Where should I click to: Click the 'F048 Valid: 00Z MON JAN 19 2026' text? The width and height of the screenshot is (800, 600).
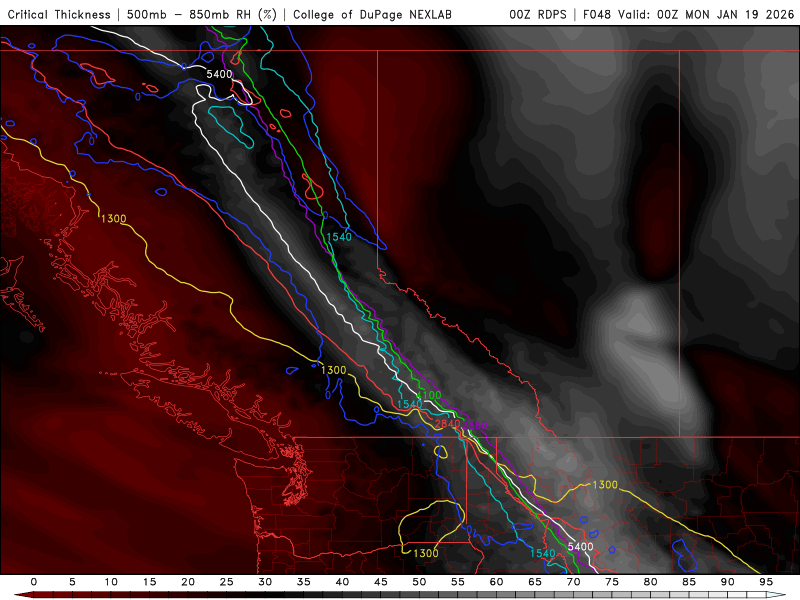coord(689,14)
